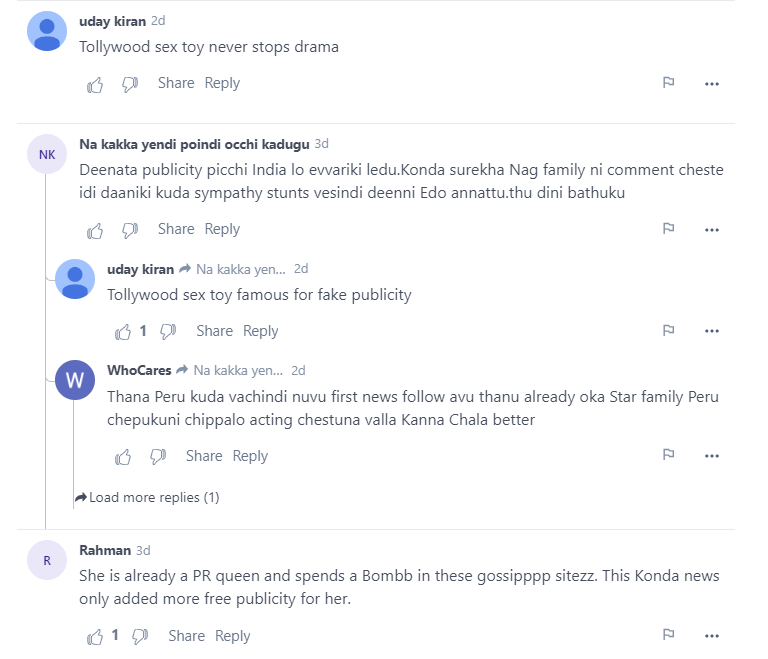Open Rahman's three-dot options menu

(711, 636)
